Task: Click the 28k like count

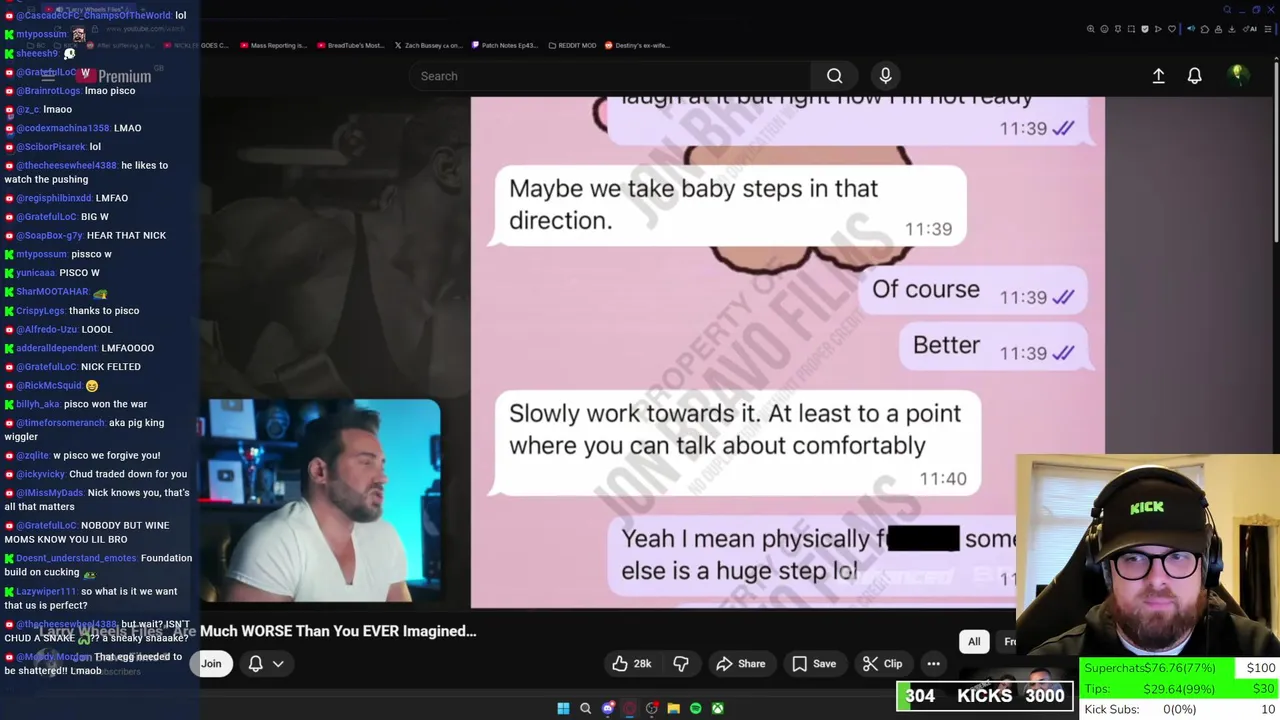Action: click(642, 664)
